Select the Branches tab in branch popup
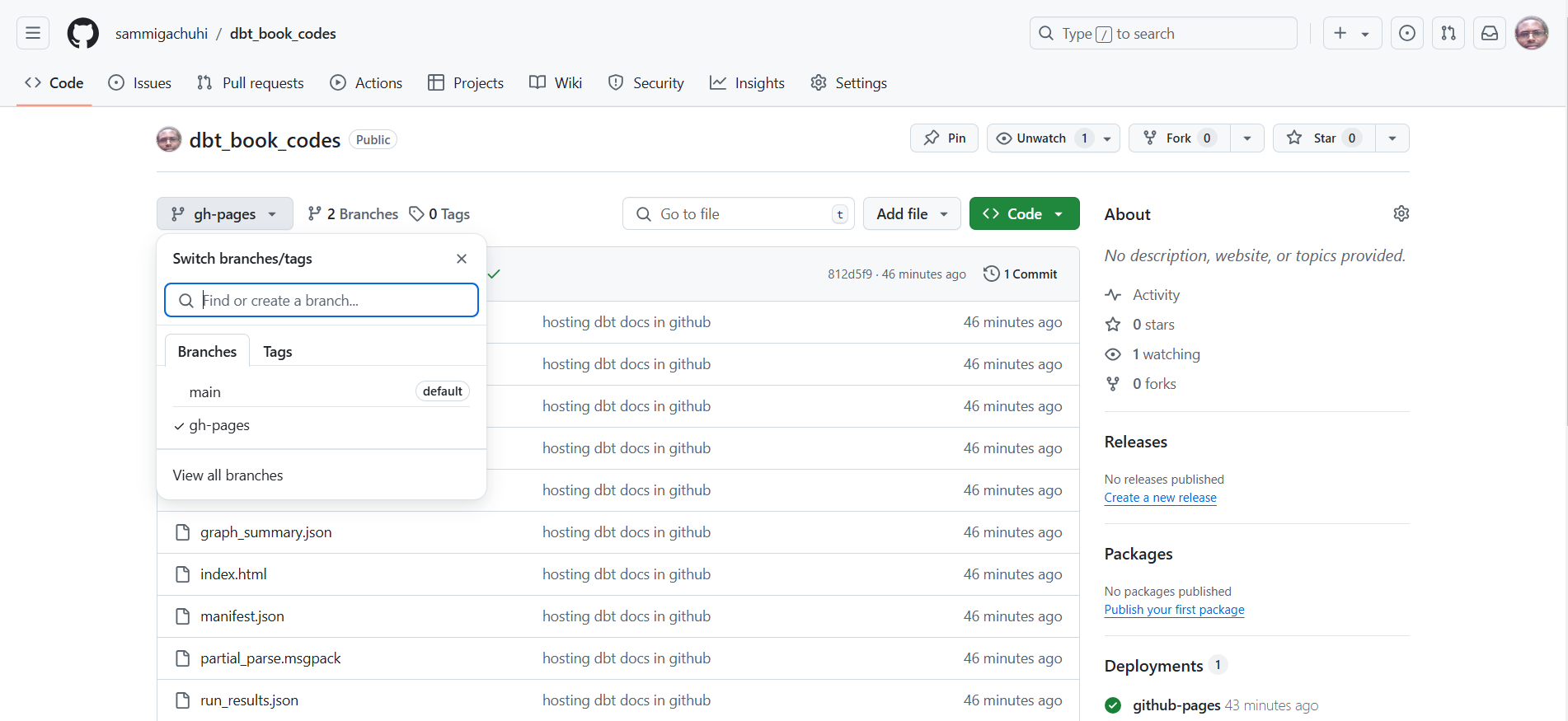Screen dimensions: 1568x721 (207, 352)
